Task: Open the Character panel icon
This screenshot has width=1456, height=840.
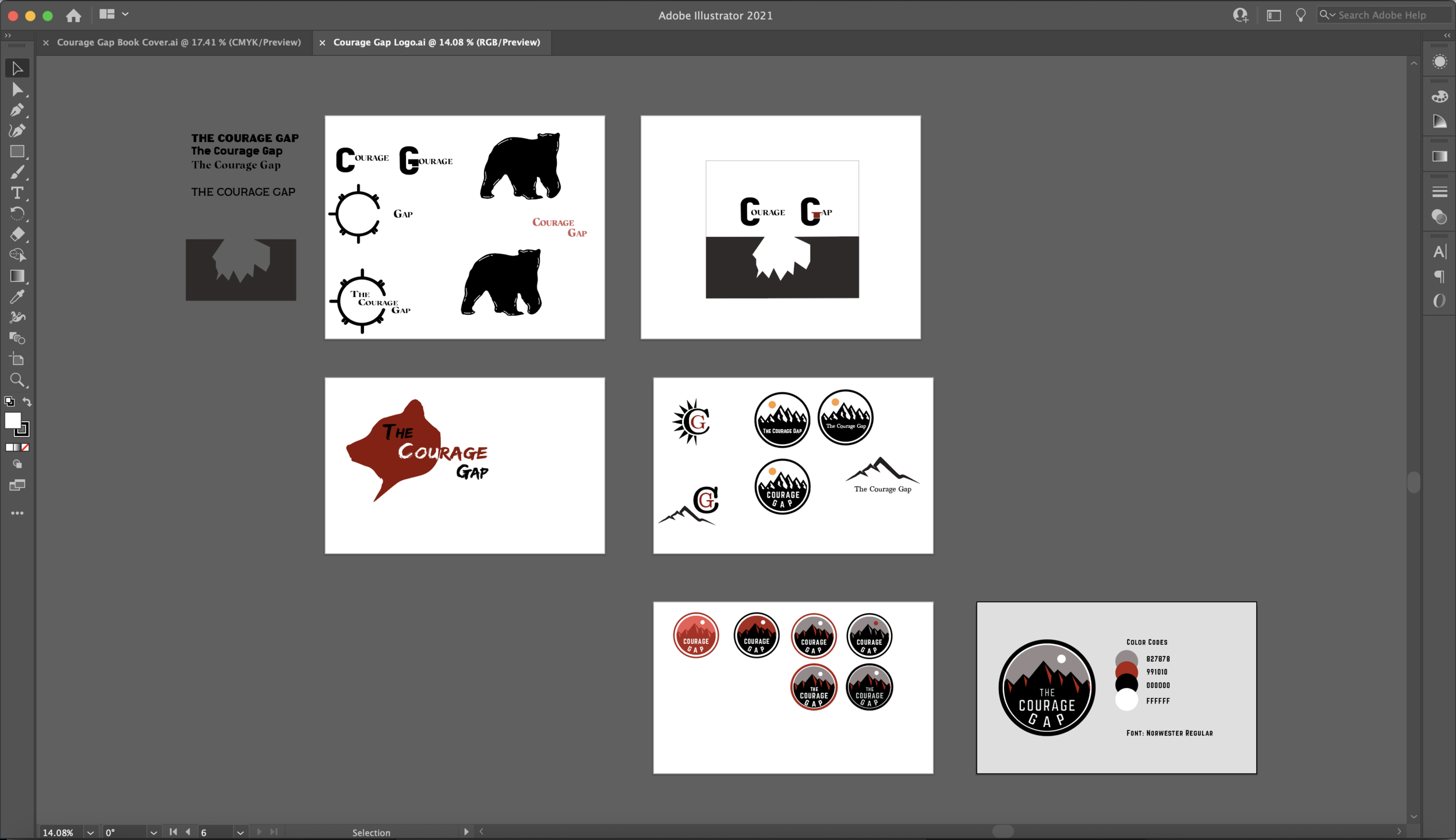Action: tap(1439, 251)
